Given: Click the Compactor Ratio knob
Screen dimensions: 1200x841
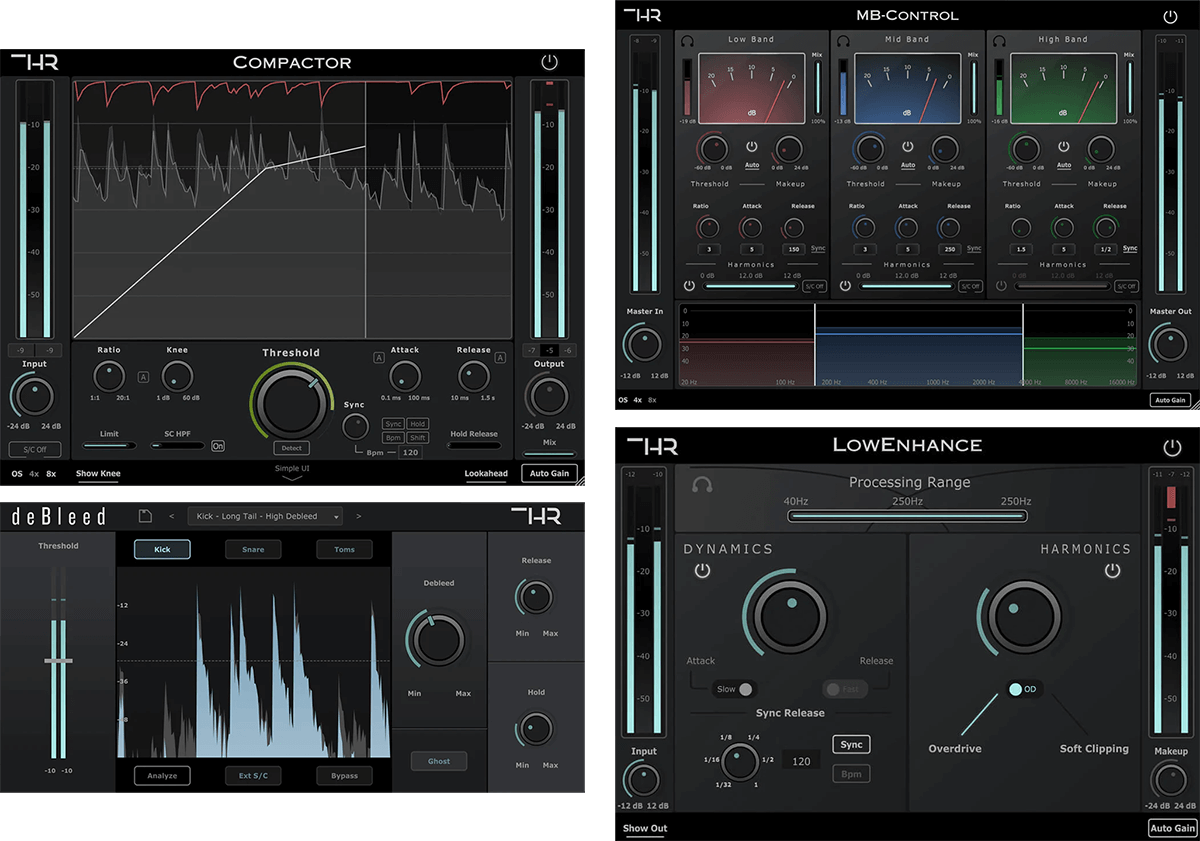Looking at the screenshot, I should (x=108, y=376).
